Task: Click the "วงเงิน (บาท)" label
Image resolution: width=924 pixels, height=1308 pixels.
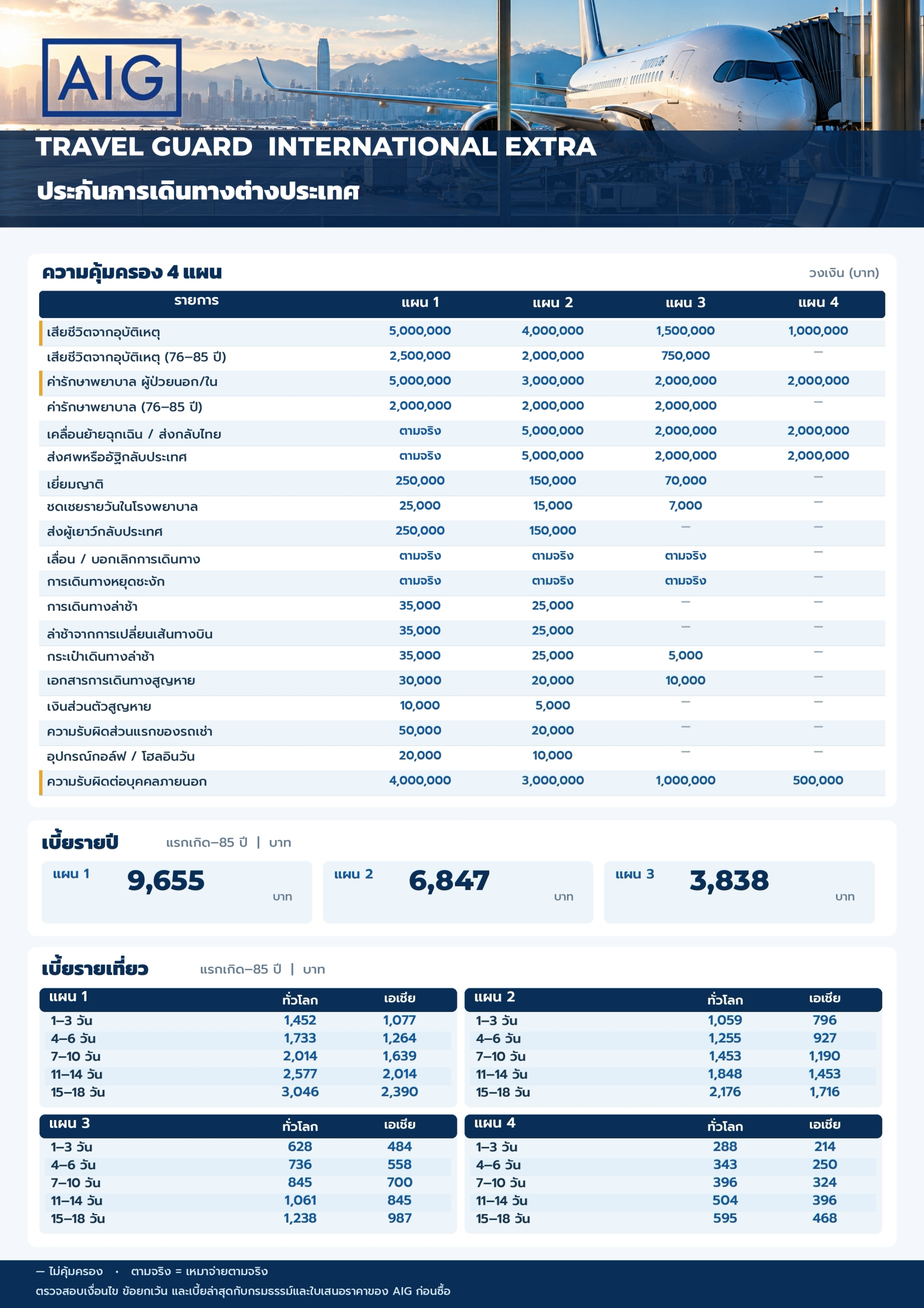Action: [843, 273]
